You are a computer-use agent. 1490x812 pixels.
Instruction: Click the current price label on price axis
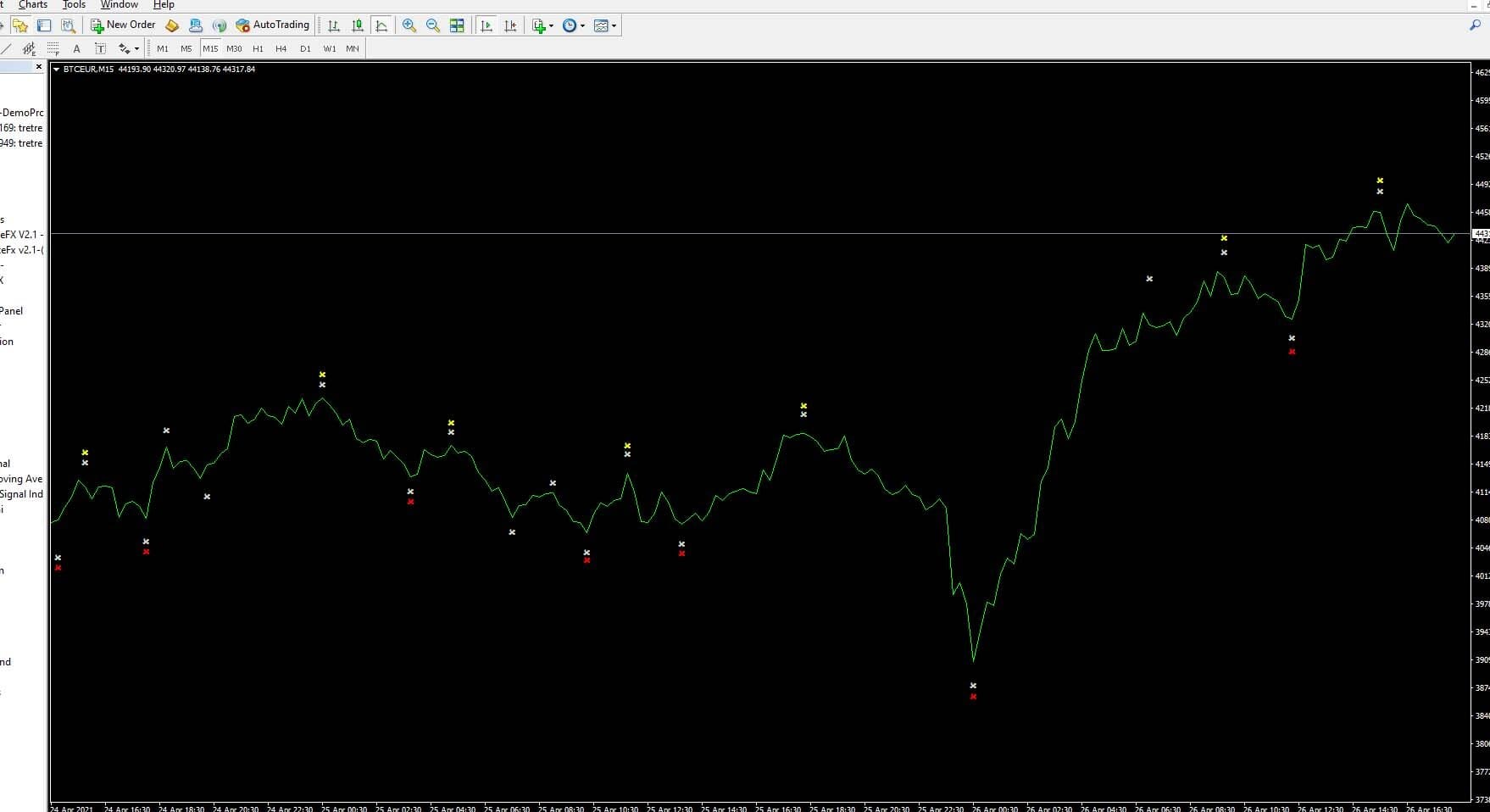[x=1482, y=234]
